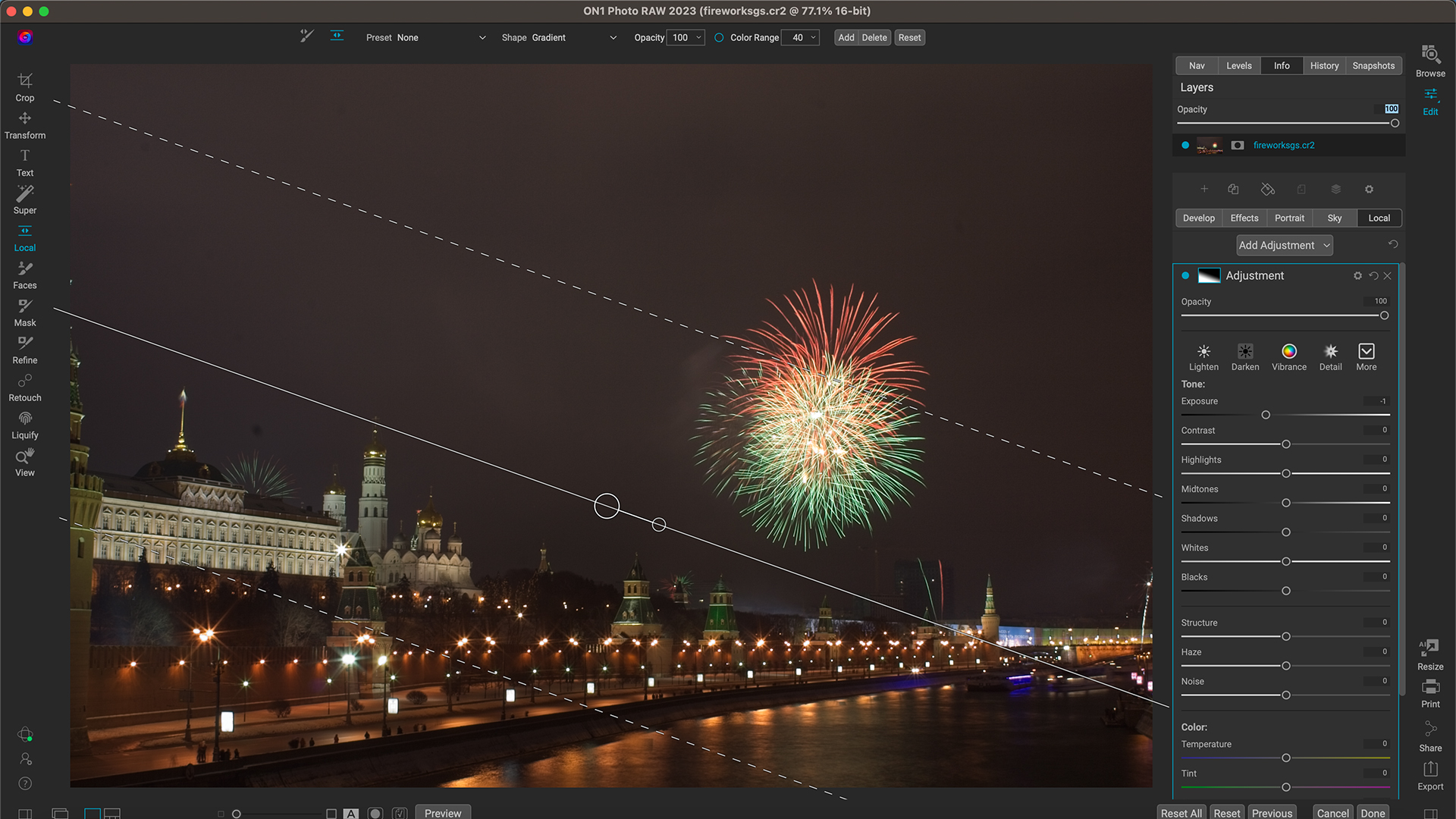
Task: Select the Transform tool
Action: [x=25, y=123]
